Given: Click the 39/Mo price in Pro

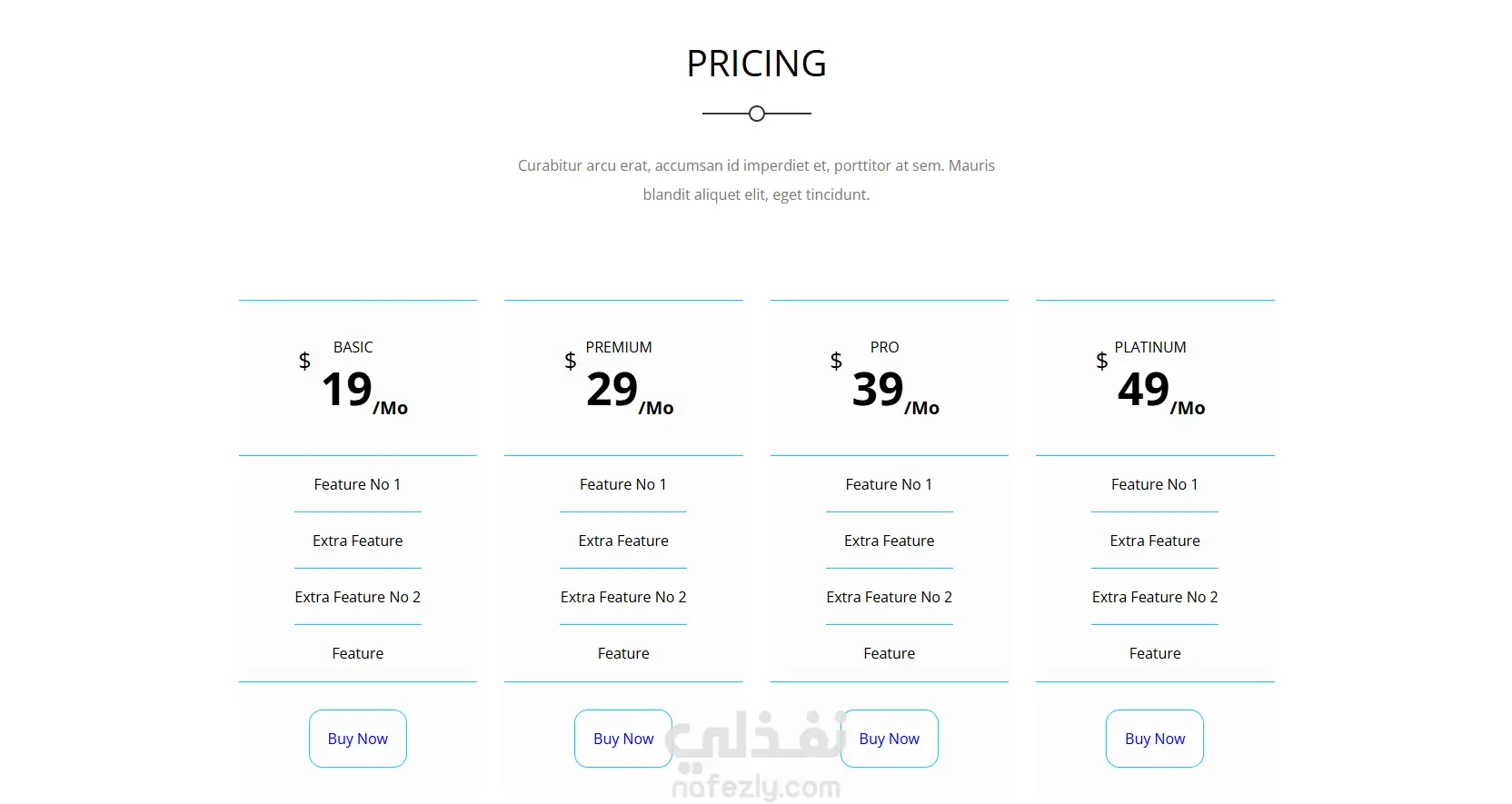Looking at the screenshot, I should click(896, 392).
